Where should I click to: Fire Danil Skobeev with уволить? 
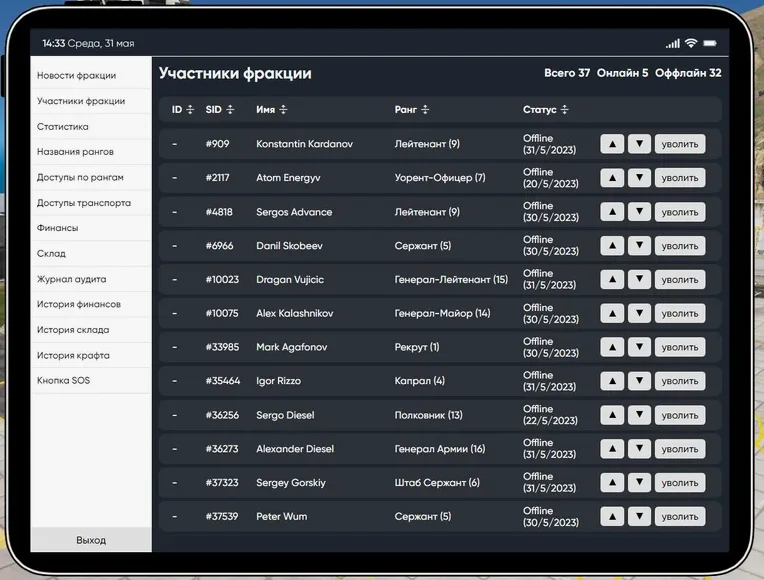pyautogui.click(x=680, y=246)
